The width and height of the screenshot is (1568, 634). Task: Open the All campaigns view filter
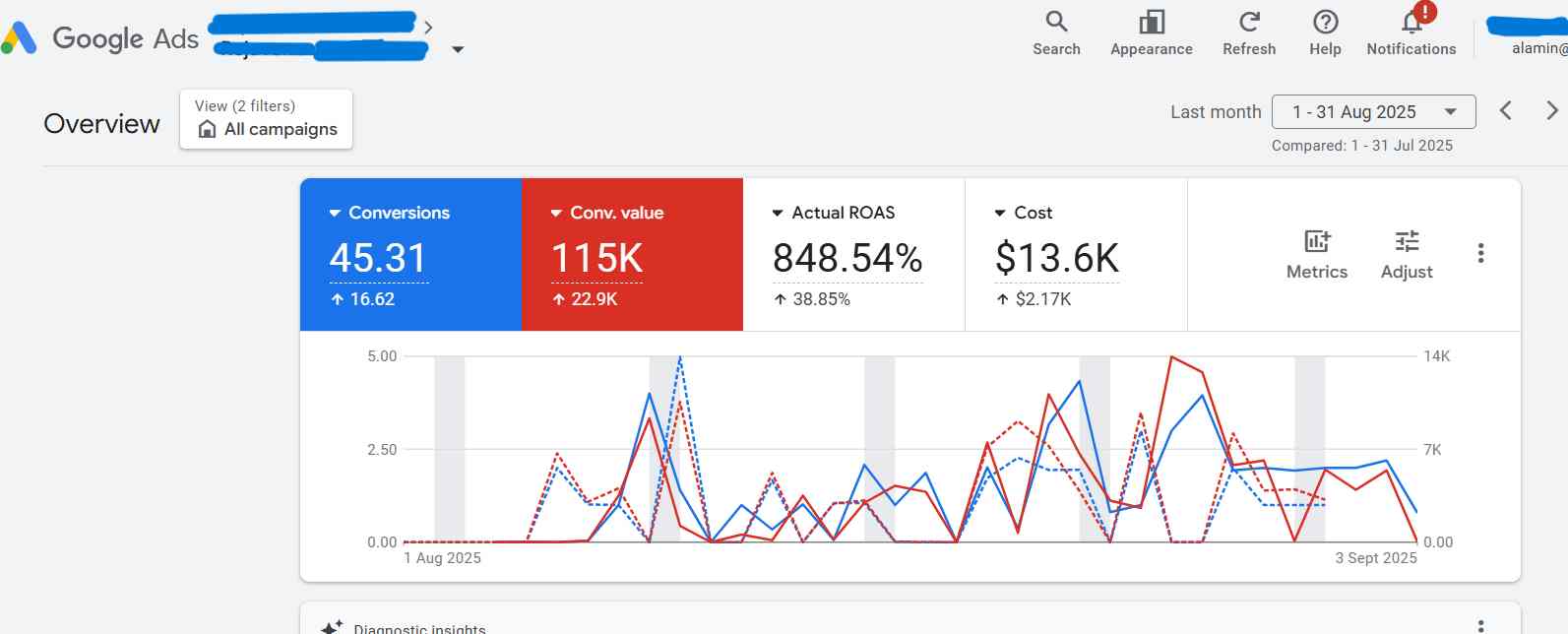(266, 119)
